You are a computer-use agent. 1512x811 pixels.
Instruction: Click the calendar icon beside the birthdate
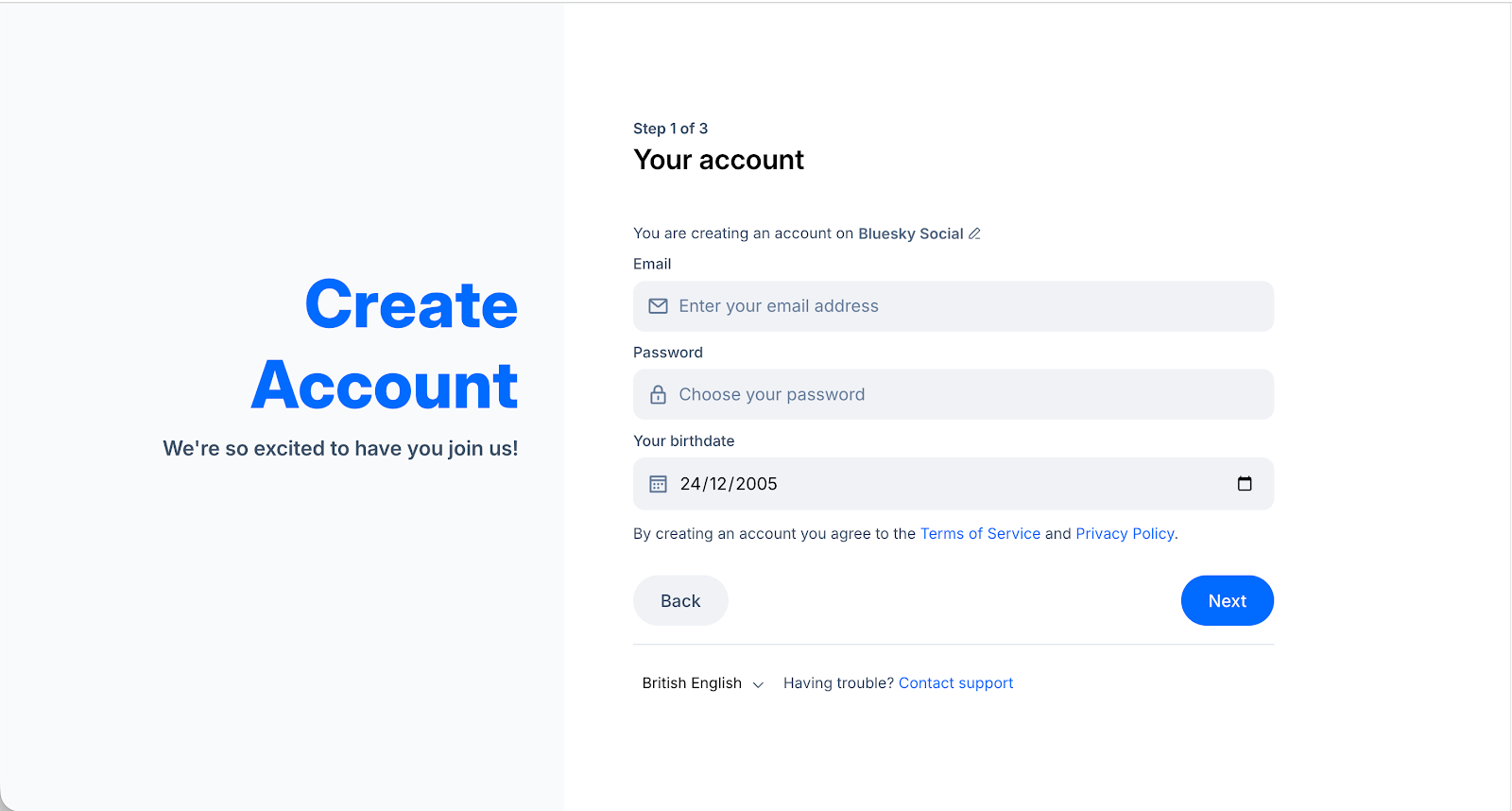click(x=658, y=483)
